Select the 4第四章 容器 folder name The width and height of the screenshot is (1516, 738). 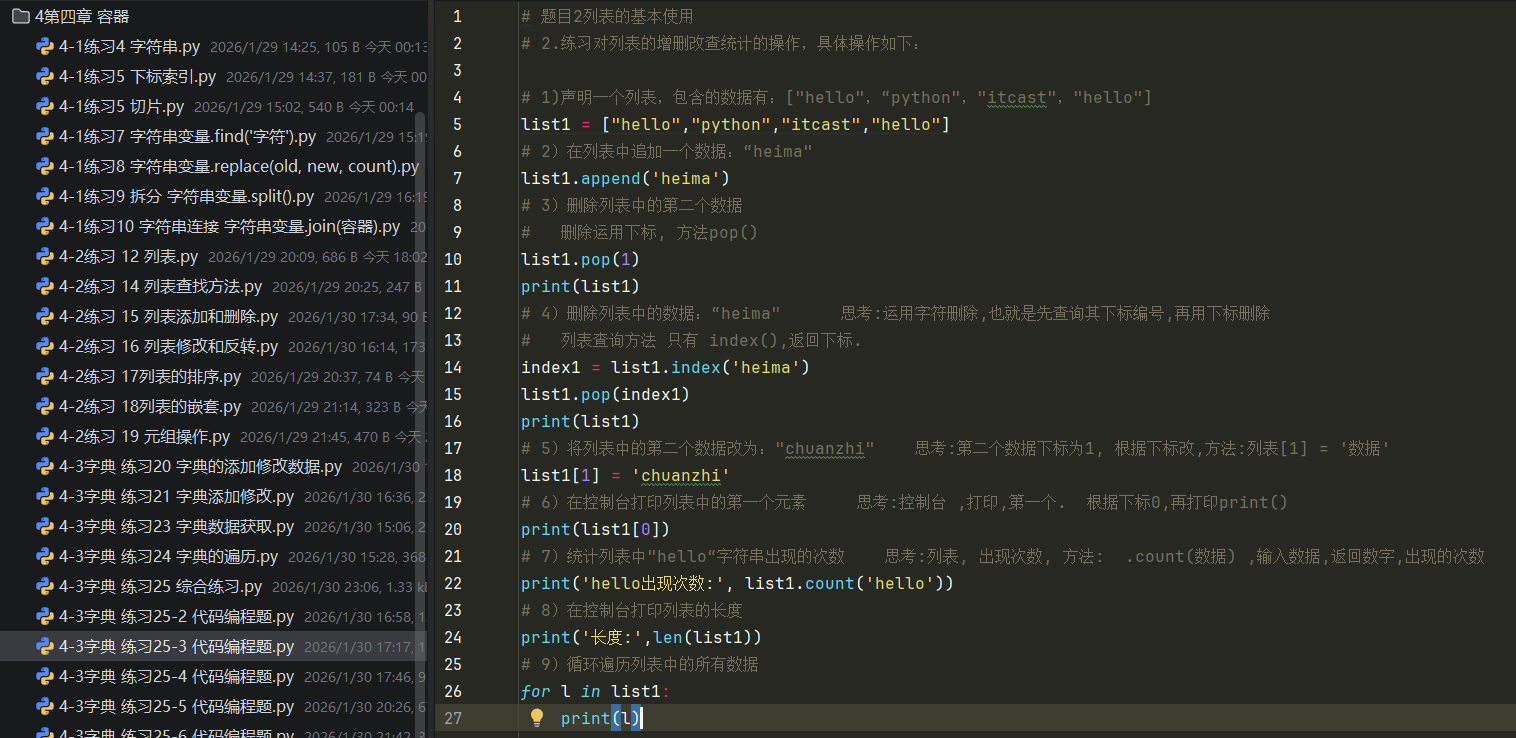[x=82, y=16]
